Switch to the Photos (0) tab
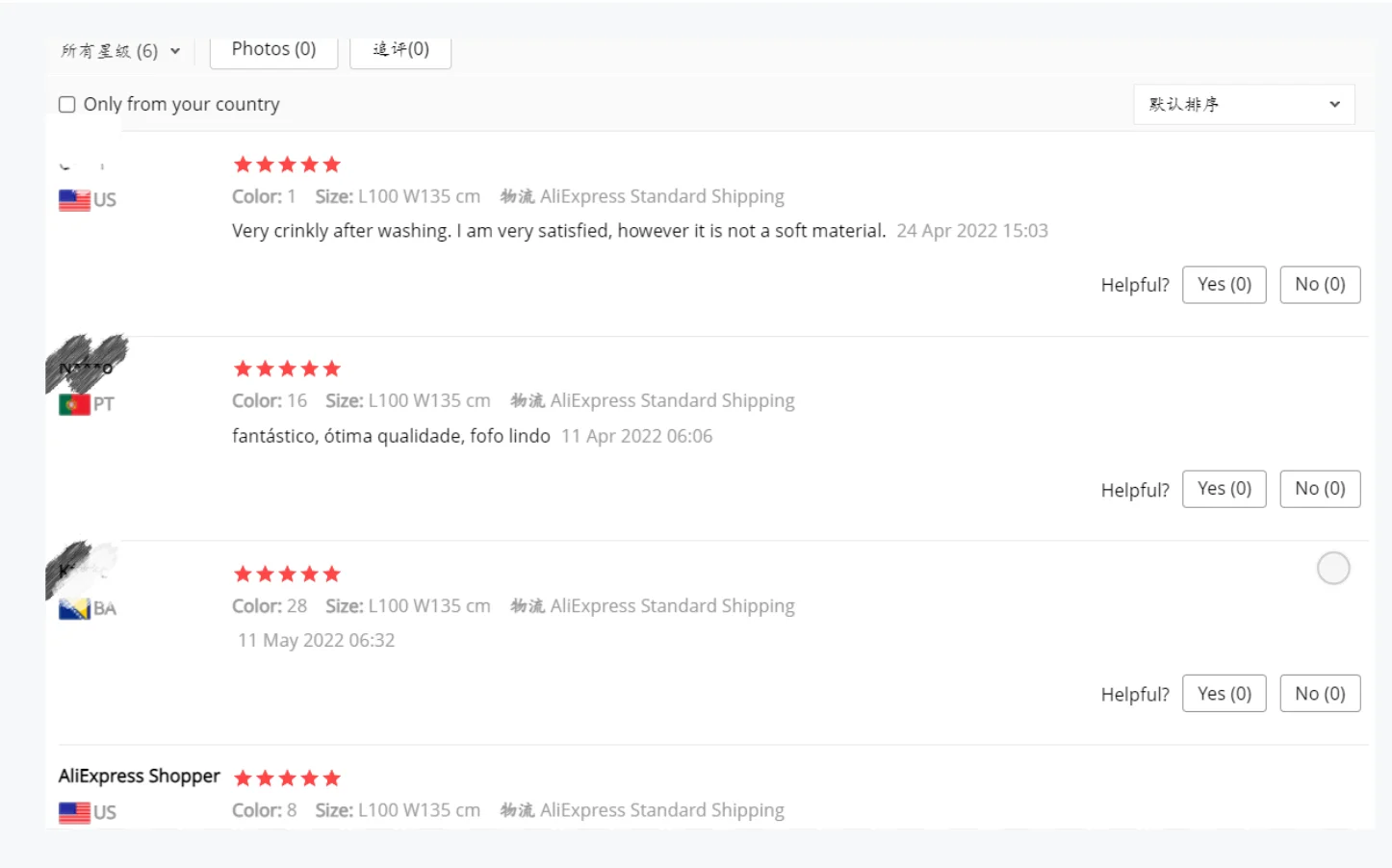The width and height of the screenshot is (1392, 868). click(x=273, y=49)
